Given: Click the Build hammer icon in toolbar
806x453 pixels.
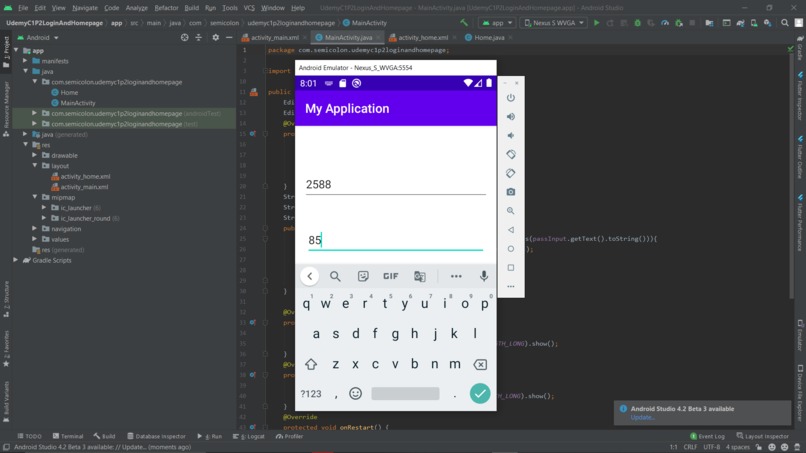Looking at the screenshot, I should click(464, 23).
